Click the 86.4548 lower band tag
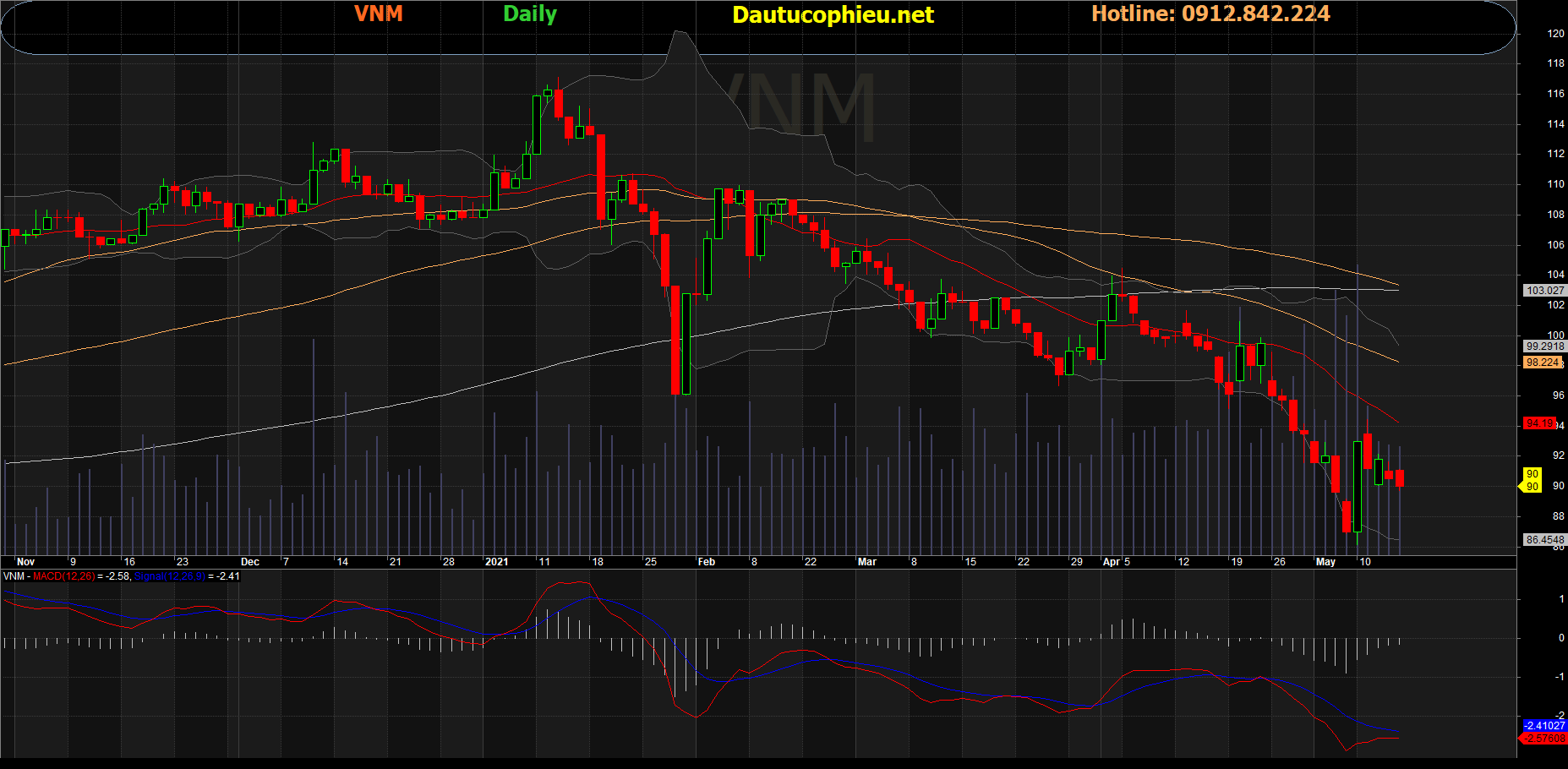Image resolution: width=1568 pixels, height=769 pixels. (x=1544, y=539)
